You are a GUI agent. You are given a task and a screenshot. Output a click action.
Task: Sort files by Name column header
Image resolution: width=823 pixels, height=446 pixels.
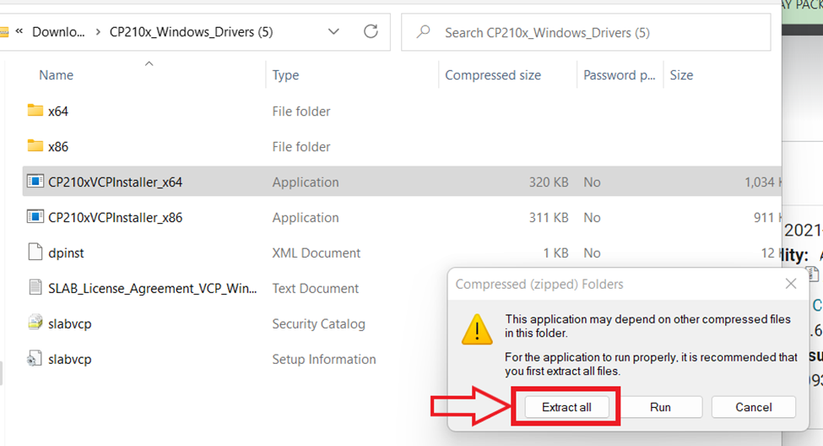coord(57,75)
